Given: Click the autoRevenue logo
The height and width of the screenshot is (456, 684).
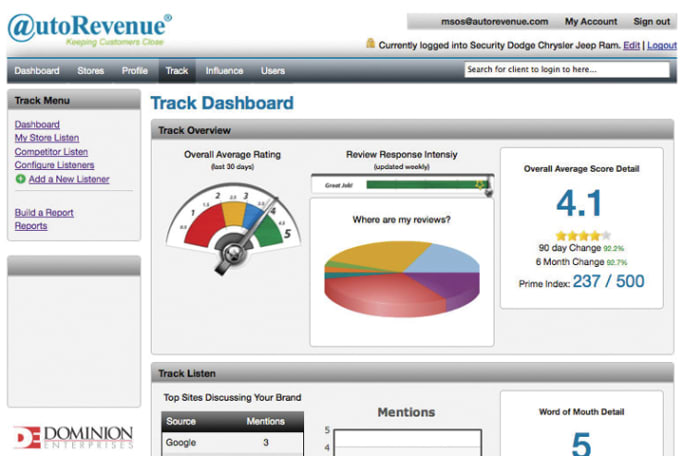Looking at the screenshot, I should (89, 29).
